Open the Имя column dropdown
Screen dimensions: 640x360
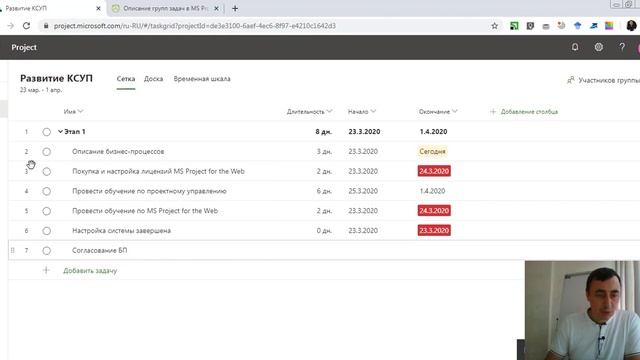(x=80, y=111)
